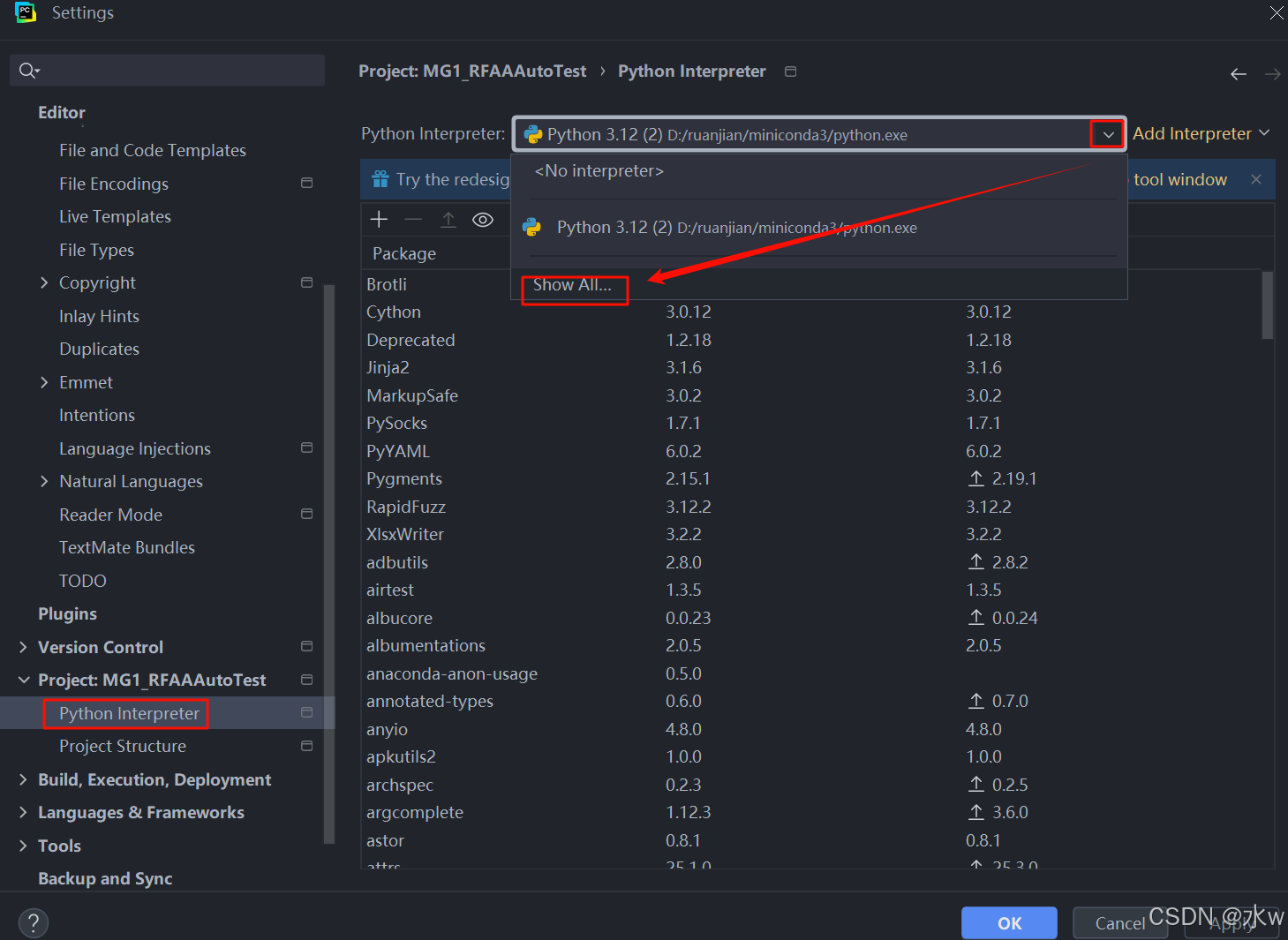Viewport: 1288px width, 940px height.
Task: Click the project icon next to File Encodings
Action: pos(306,183)
